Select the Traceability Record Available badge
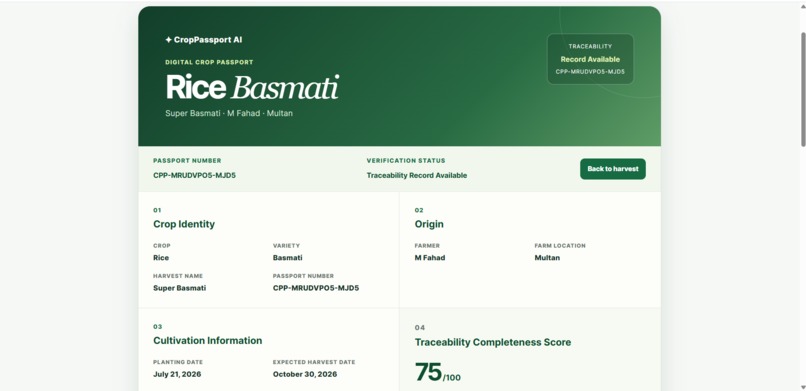Screen dimensions: 806x391 tap(590, 59)
